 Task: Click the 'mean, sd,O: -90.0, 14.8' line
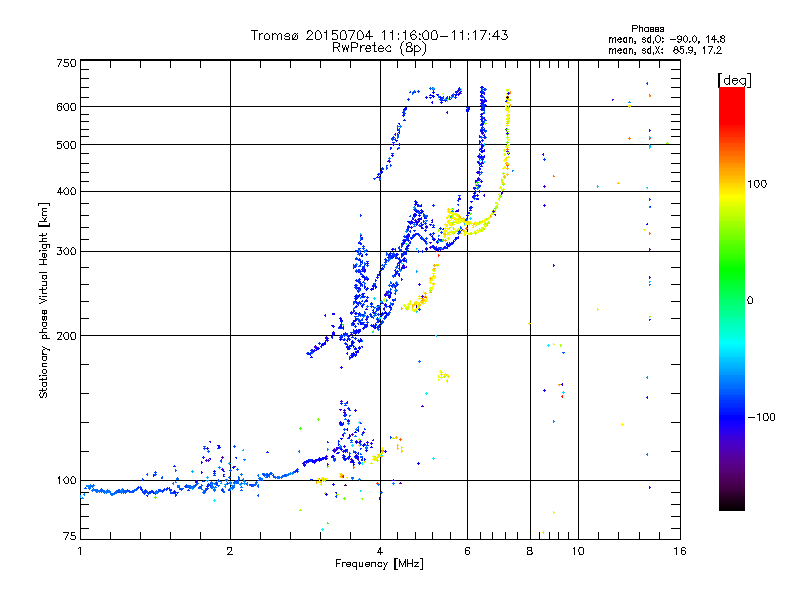coord(666,39)
